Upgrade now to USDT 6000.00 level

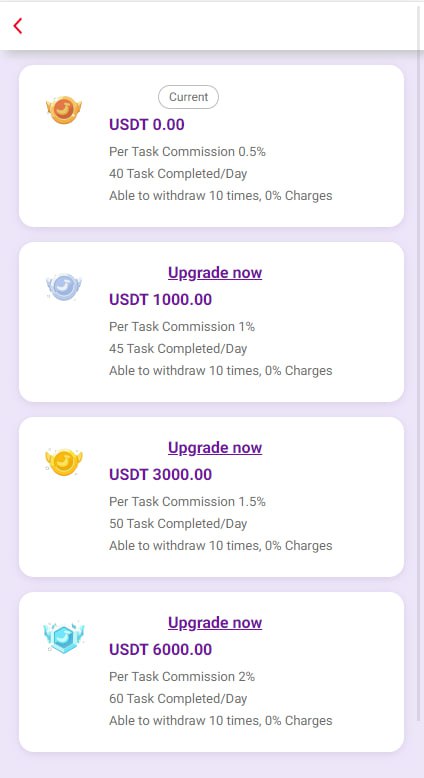click(215, 623)
